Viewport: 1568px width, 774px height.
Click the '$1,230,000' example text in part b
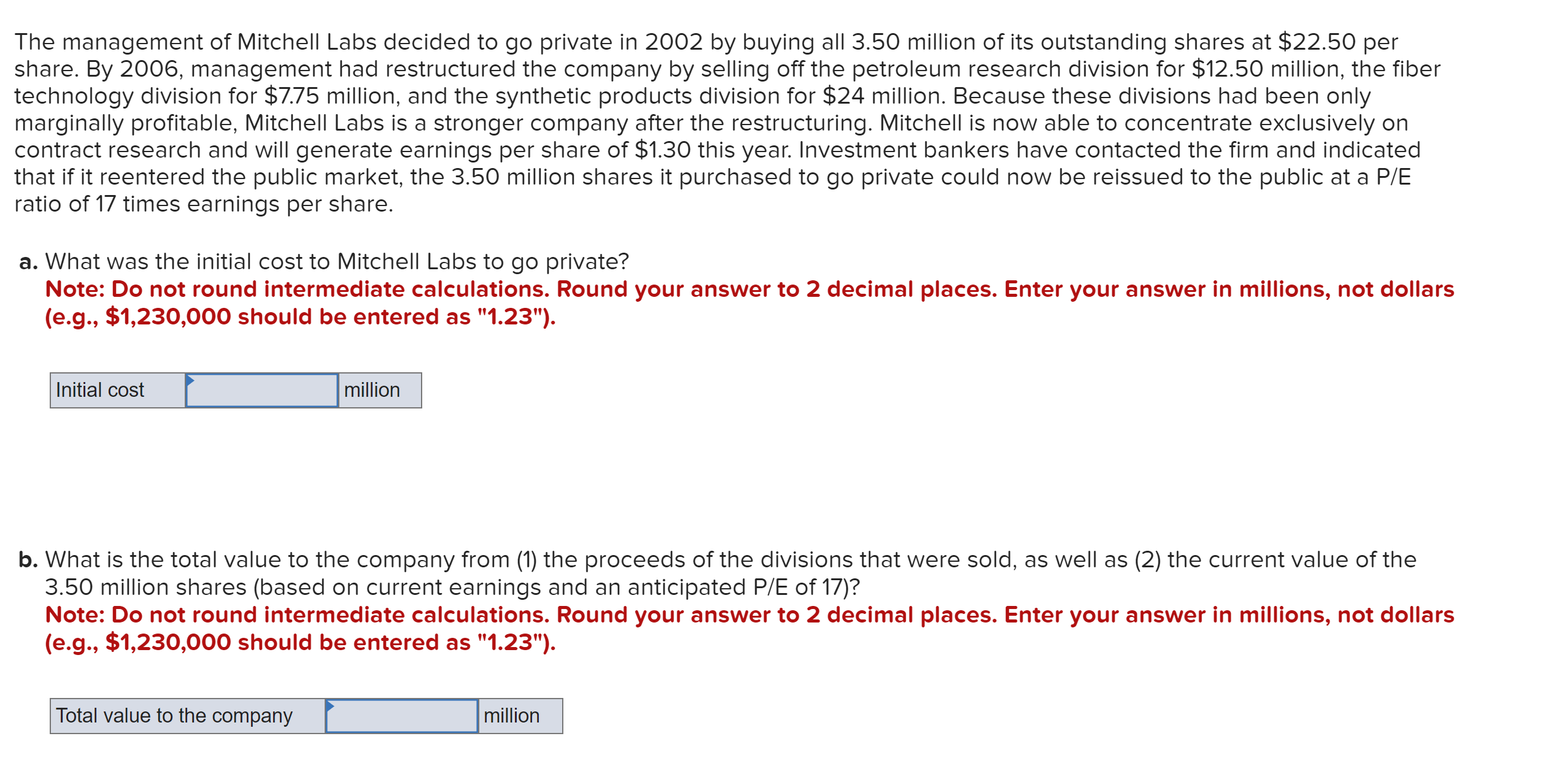point(167,642)
